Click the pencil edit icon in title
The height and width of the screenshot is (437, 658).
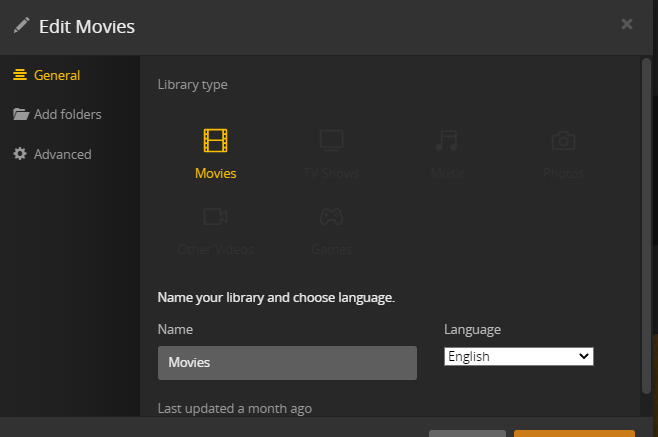(21, 26)
